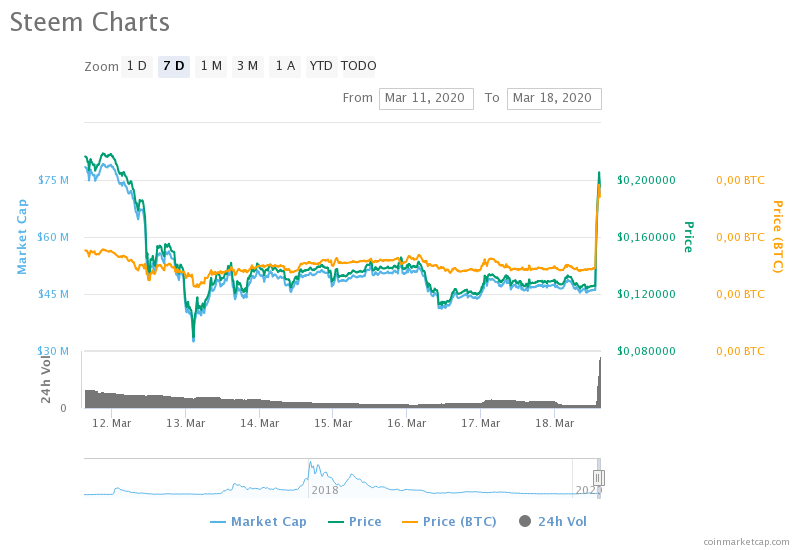Click the Steem Charts heading

click(90, 22)
